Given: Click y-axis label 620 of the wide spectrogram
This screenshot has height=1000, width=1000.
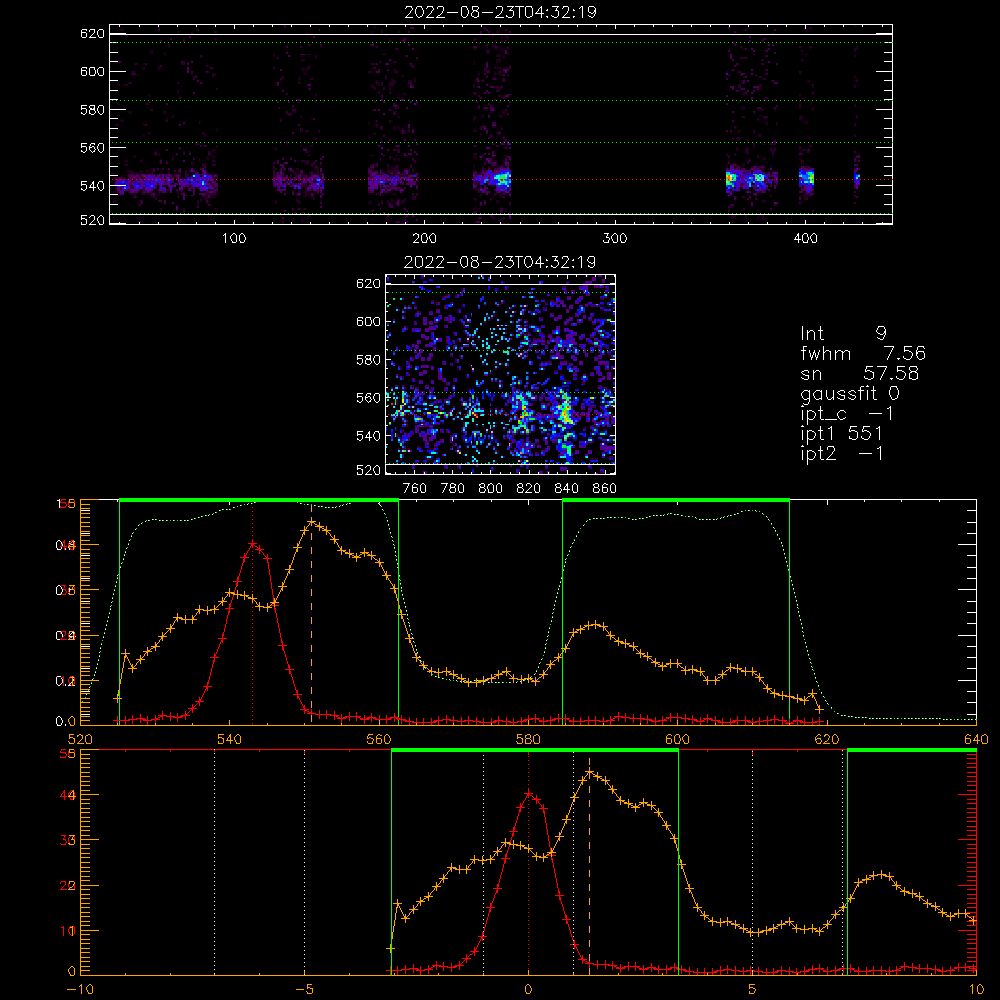Looking at the screenshot, I should click(x=92, y=34).
